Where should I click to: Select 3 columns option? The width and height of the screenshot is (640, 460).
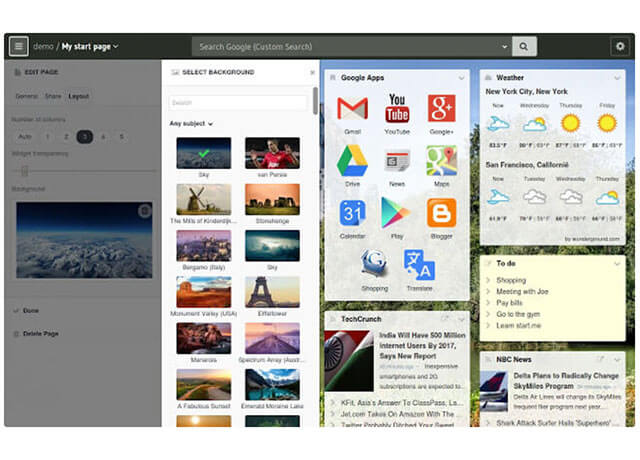click(x=85, y=136)
